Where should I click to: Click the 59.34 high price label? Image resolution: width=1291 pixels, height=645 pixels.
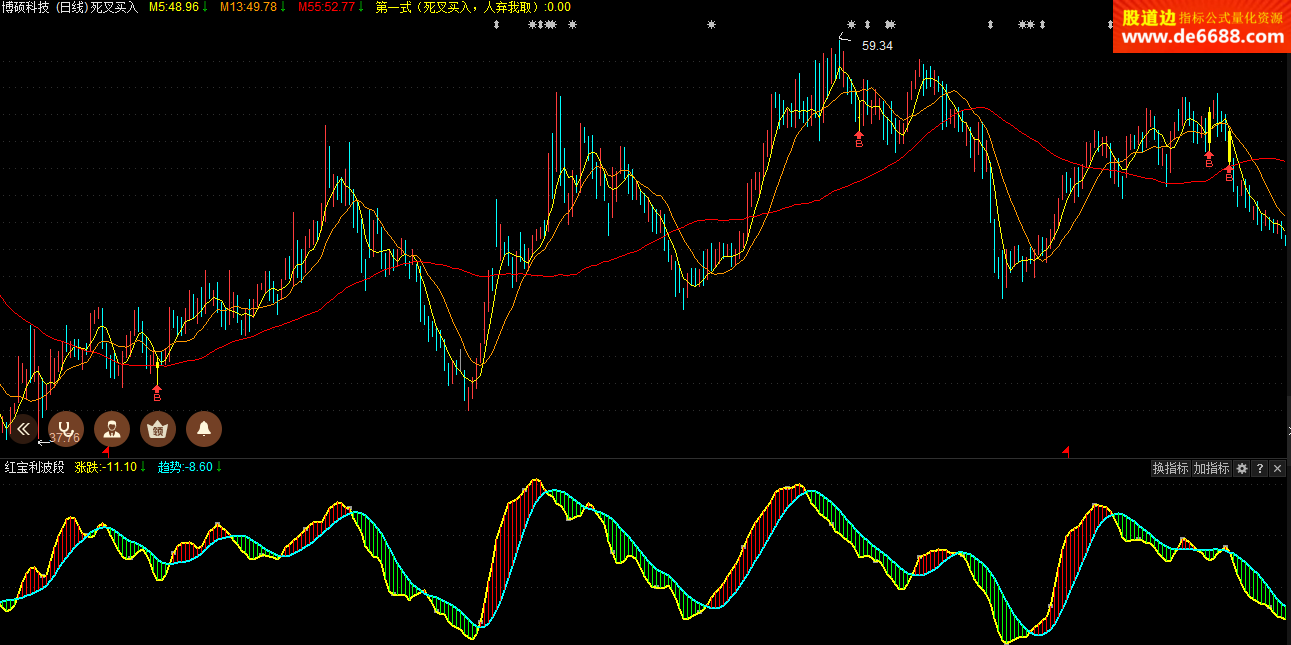click(877, 46)
